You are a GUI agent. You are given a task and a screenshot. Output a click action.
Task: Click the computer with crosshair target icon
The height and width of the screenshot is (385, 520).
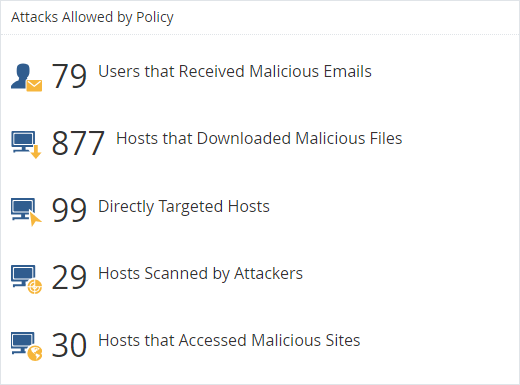click(26, 279)
